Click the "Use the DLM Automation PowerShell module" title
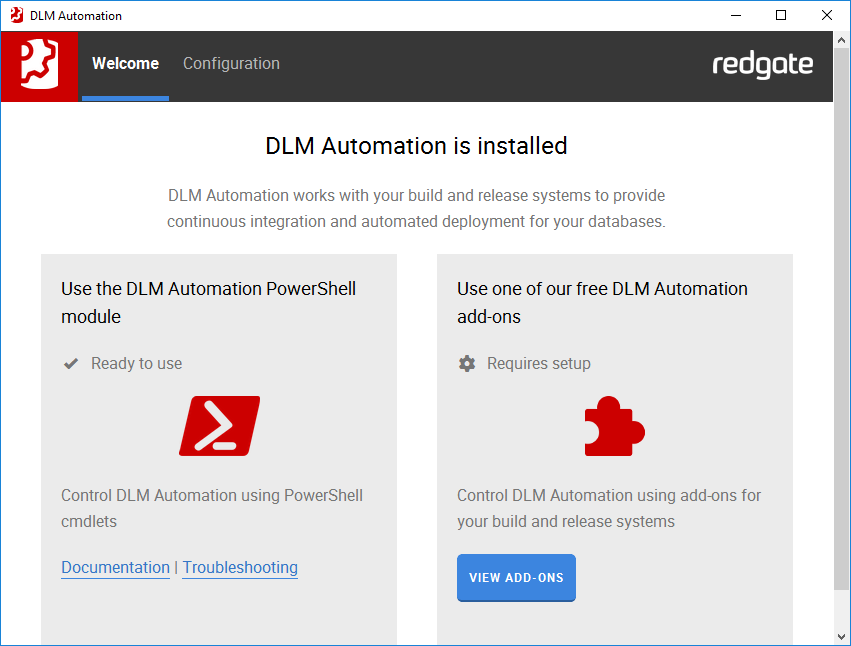 209,302
